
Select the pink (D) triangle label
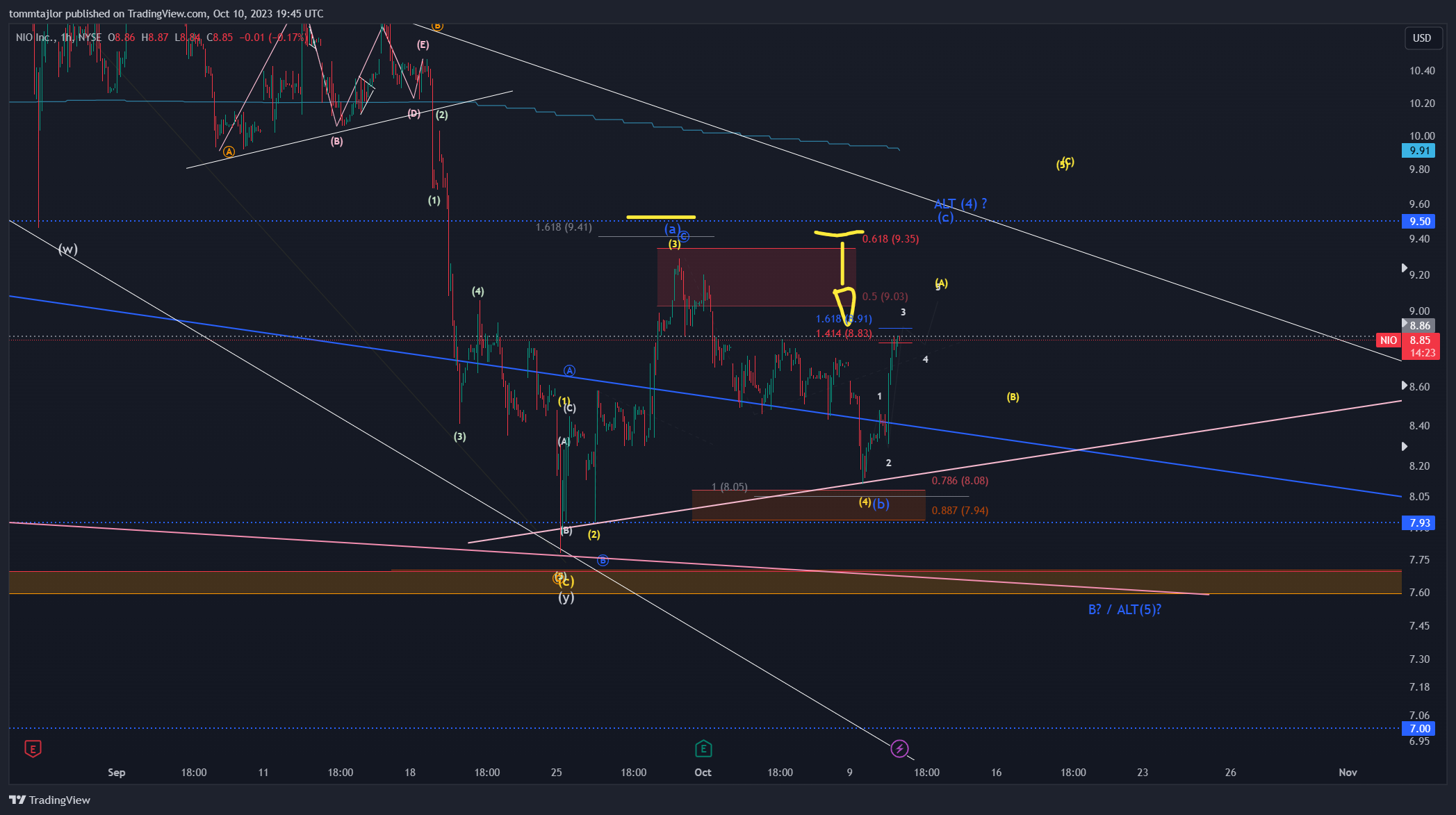(414, 113)
